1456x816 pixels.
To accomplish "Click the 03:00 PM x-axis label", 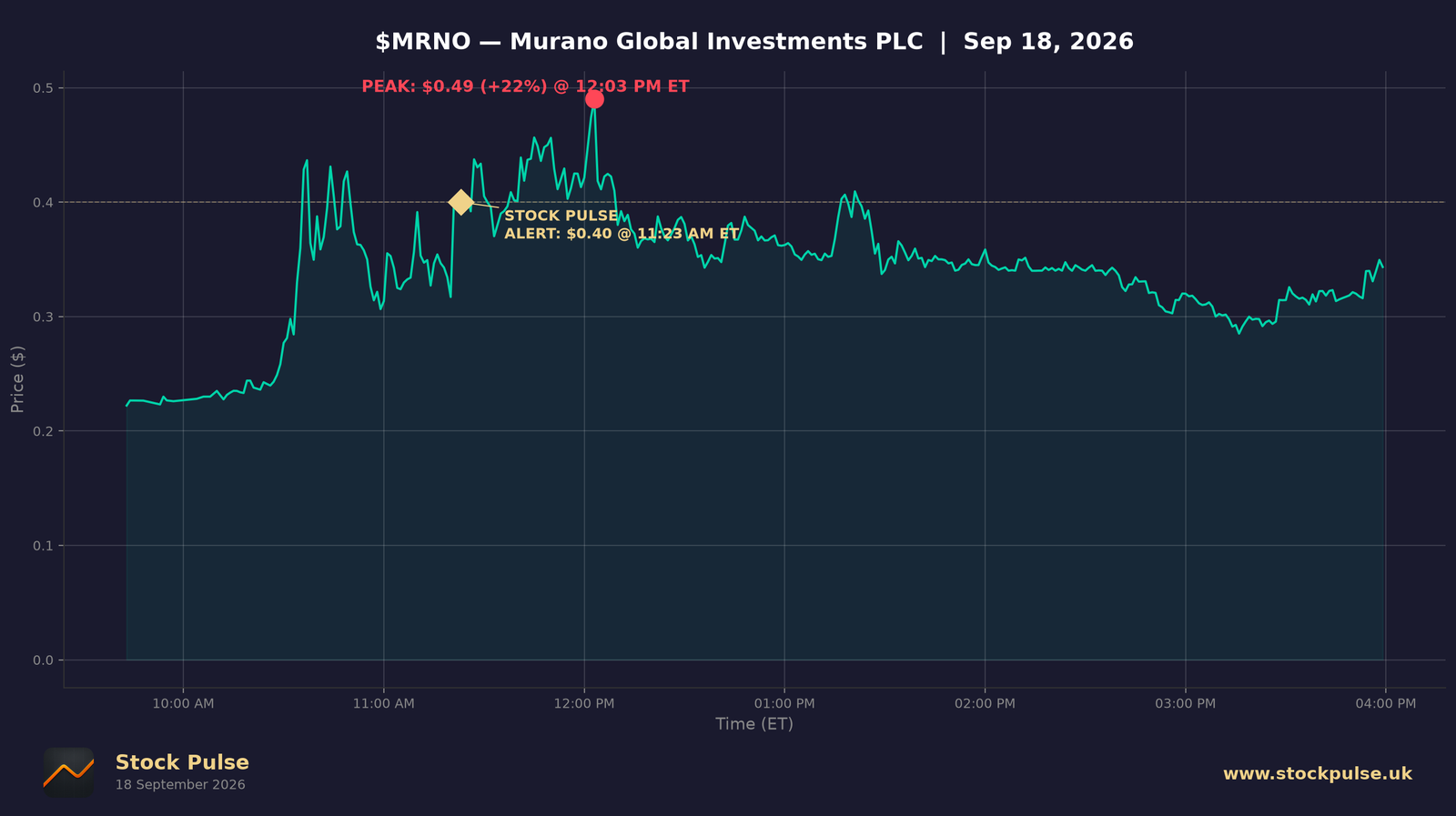I will (1185, 703).
